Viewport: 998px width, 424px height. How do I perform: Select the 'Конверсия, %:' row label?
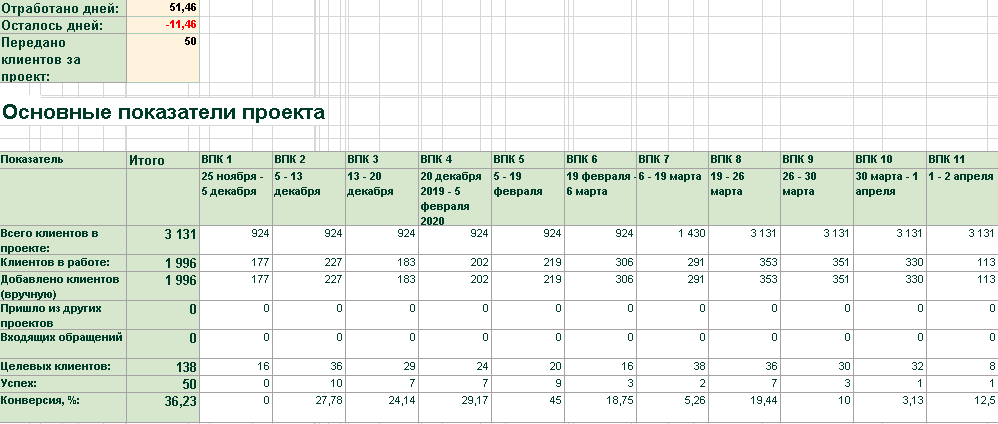coord(63,407)
